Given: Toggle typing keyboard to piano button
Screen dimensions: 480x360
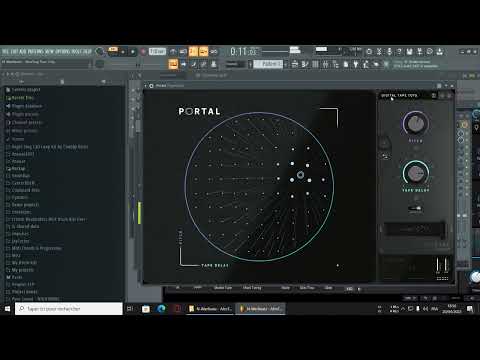Looking at the screenshot, I should click(173, 64).
